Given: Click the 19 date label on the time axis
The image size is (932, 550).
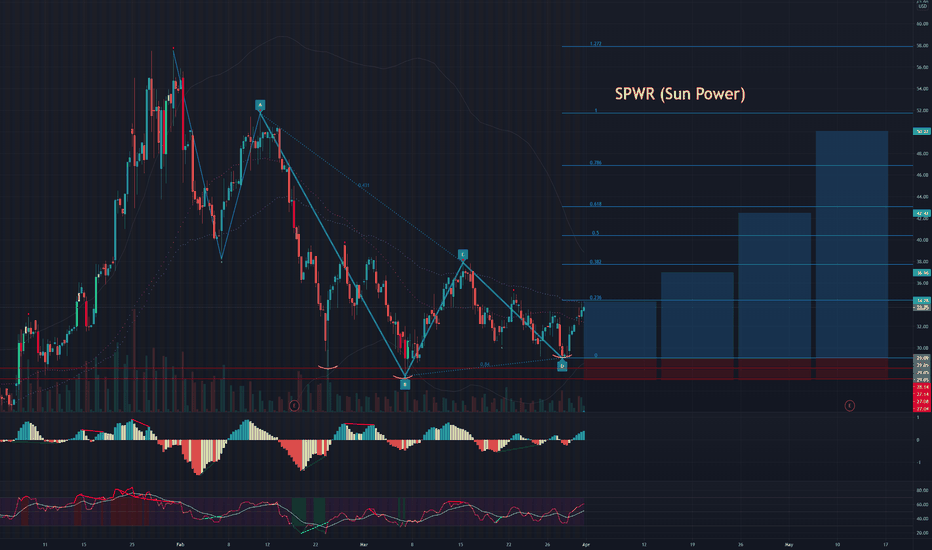Looking at the screenshot, I should (692, 544).
